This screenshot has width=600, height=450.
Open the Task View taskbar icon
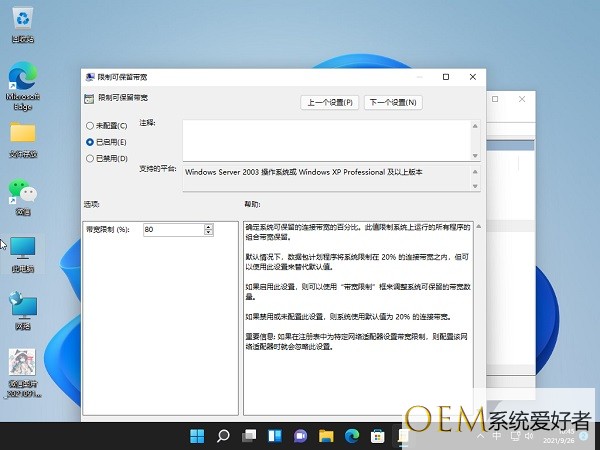point(248,436)
